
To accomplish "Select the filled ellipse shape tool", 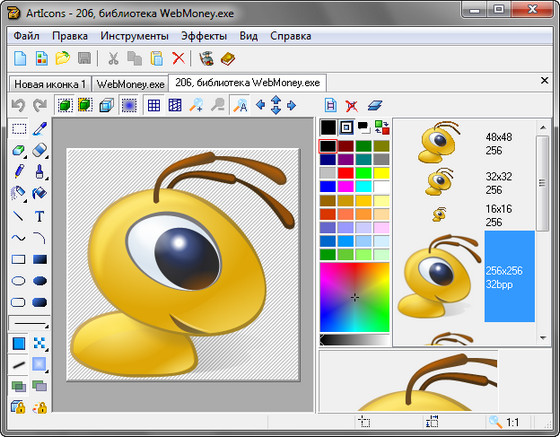I will 40,281.
